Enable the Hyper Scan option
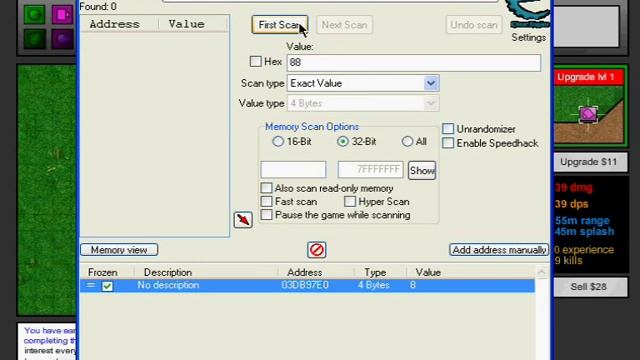Viewport: 640px width, 360px height. (x=350, y=201)
